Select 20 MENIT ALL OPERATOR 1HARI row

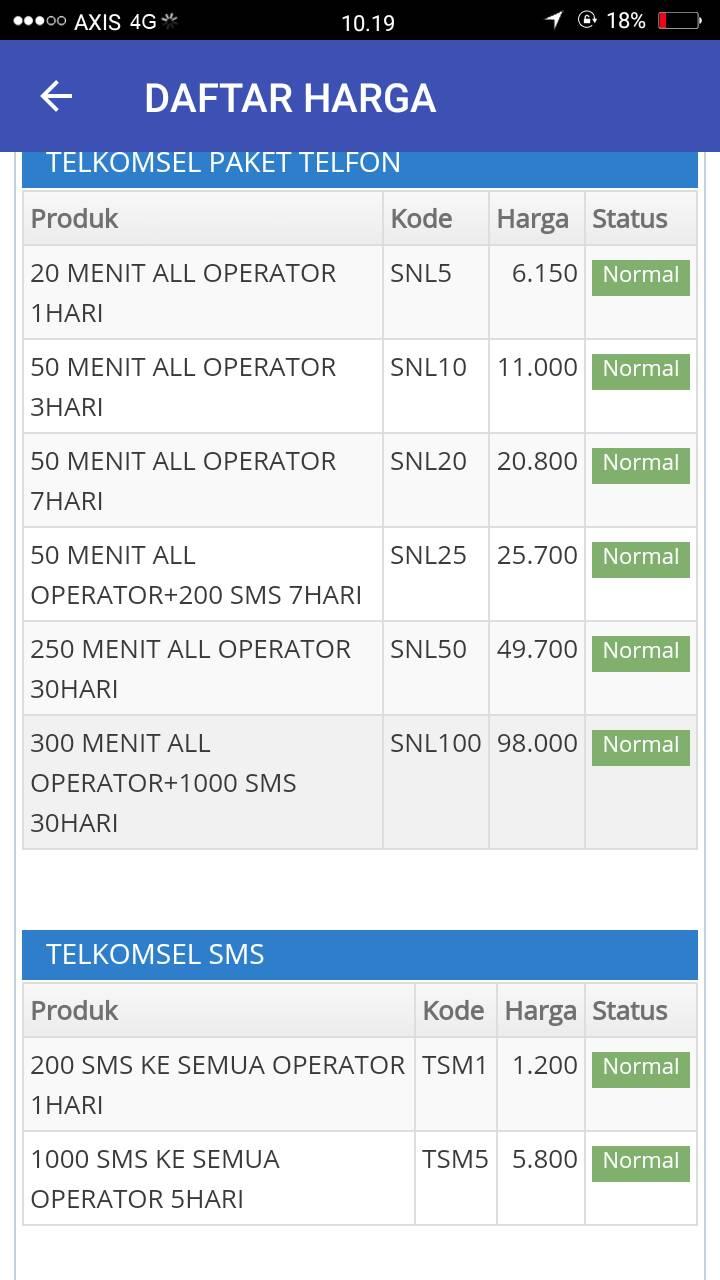pos(360,292)
